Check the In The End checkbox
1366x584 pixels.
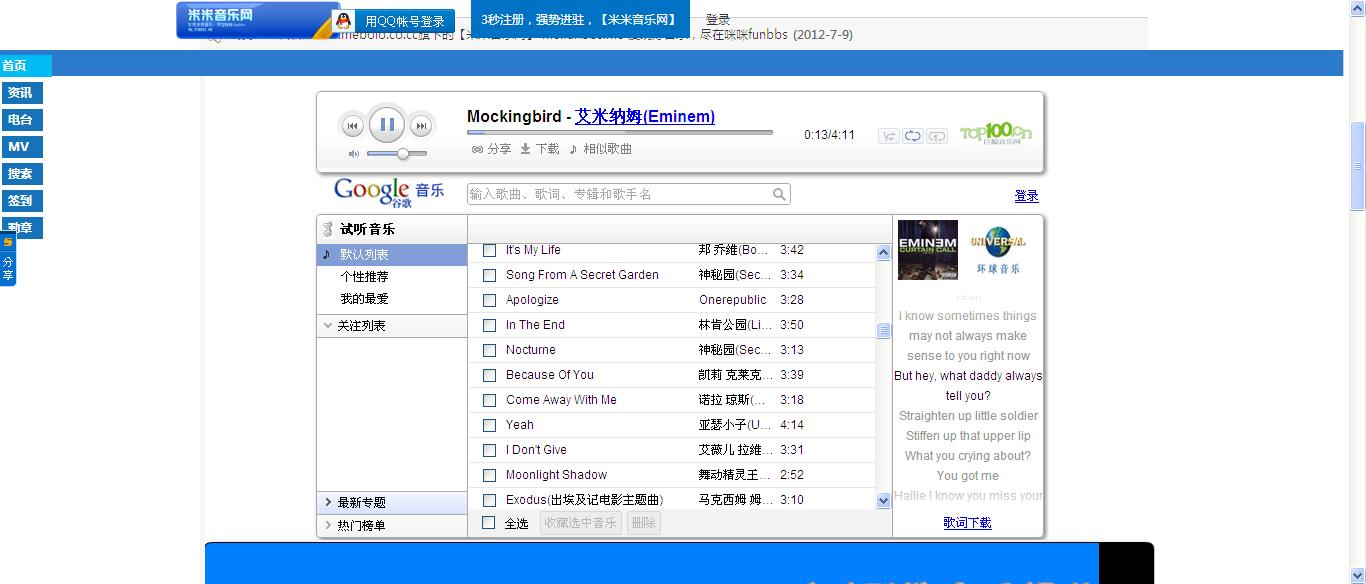490,325
